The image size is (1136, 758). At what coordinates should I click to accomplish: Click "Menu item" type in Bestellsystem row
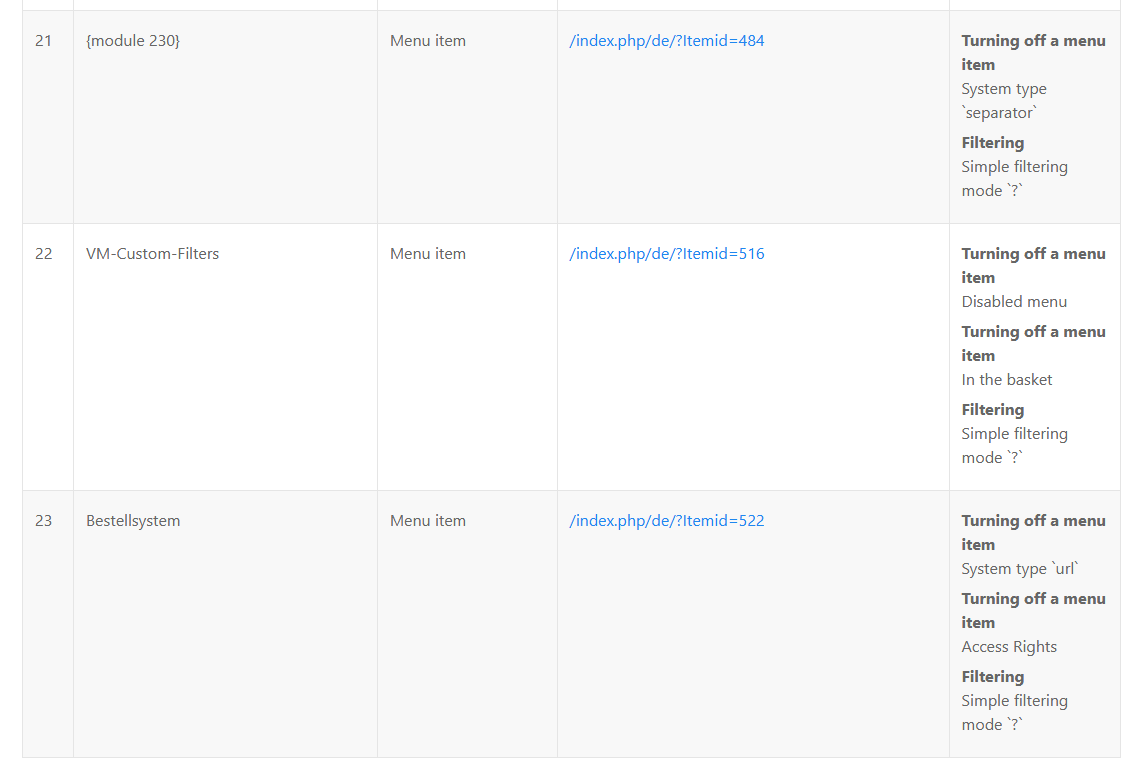428,521
